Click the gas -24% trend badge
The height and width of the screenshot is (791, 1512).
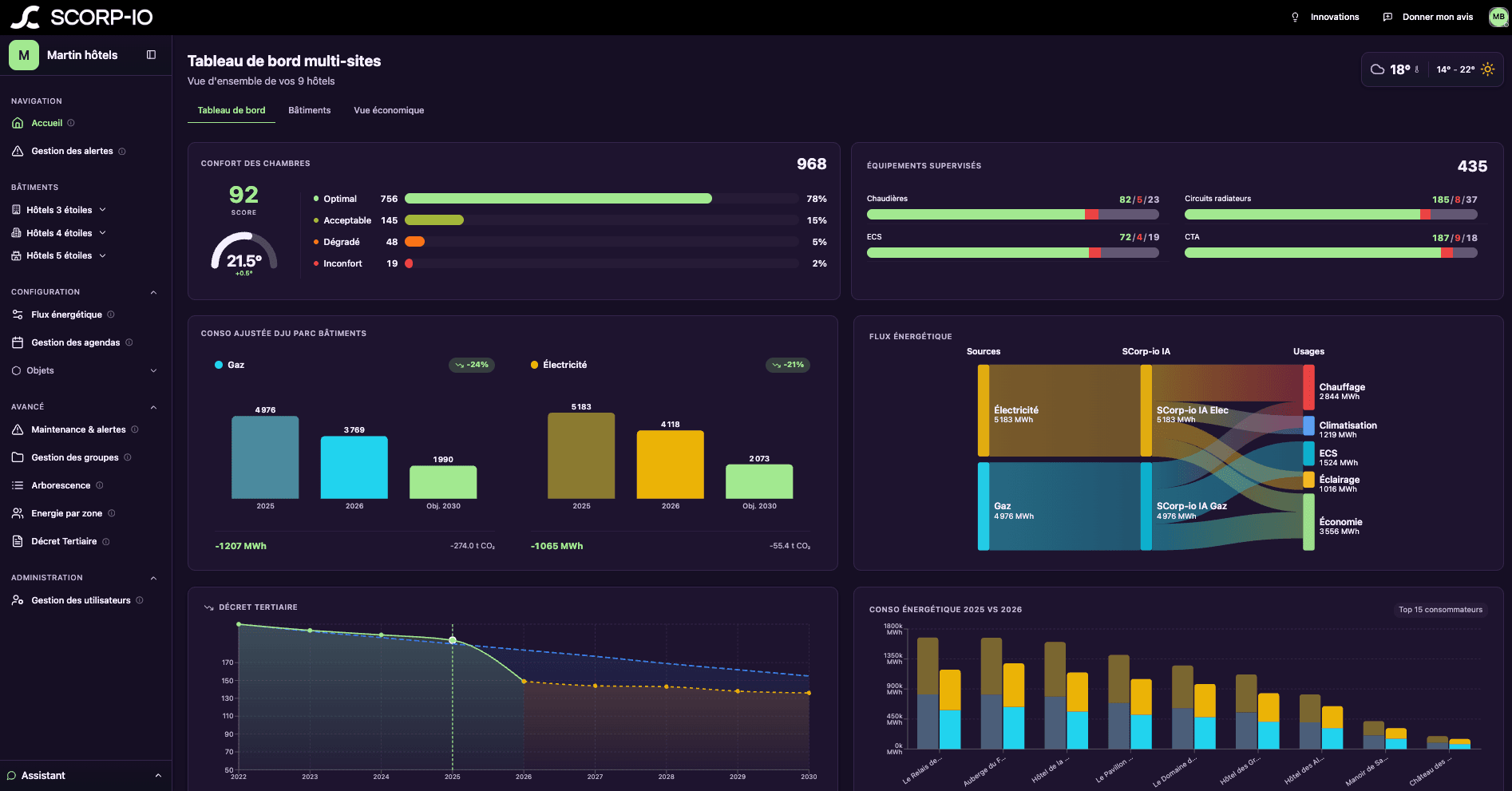pos(472,365)
